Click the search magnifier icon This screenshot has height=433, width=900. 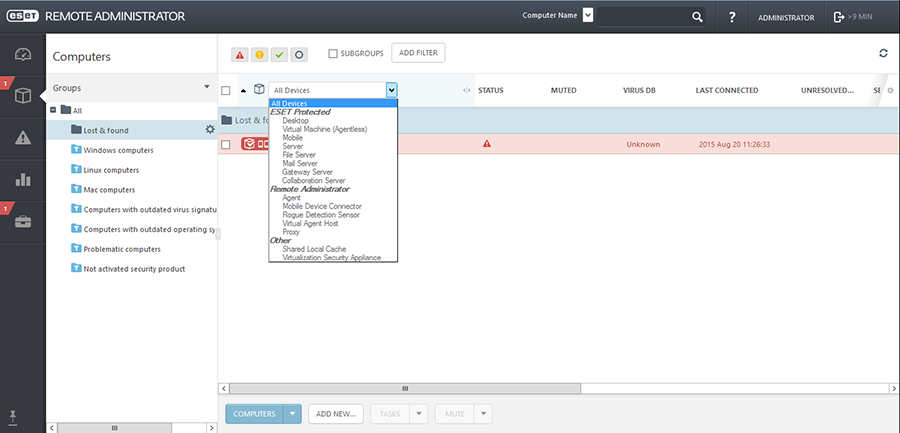tap(697, 17)
